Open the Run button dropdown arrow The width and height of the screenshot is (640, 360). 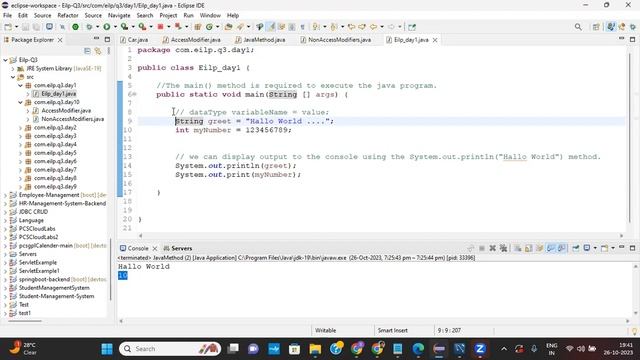tap(115, 27)
